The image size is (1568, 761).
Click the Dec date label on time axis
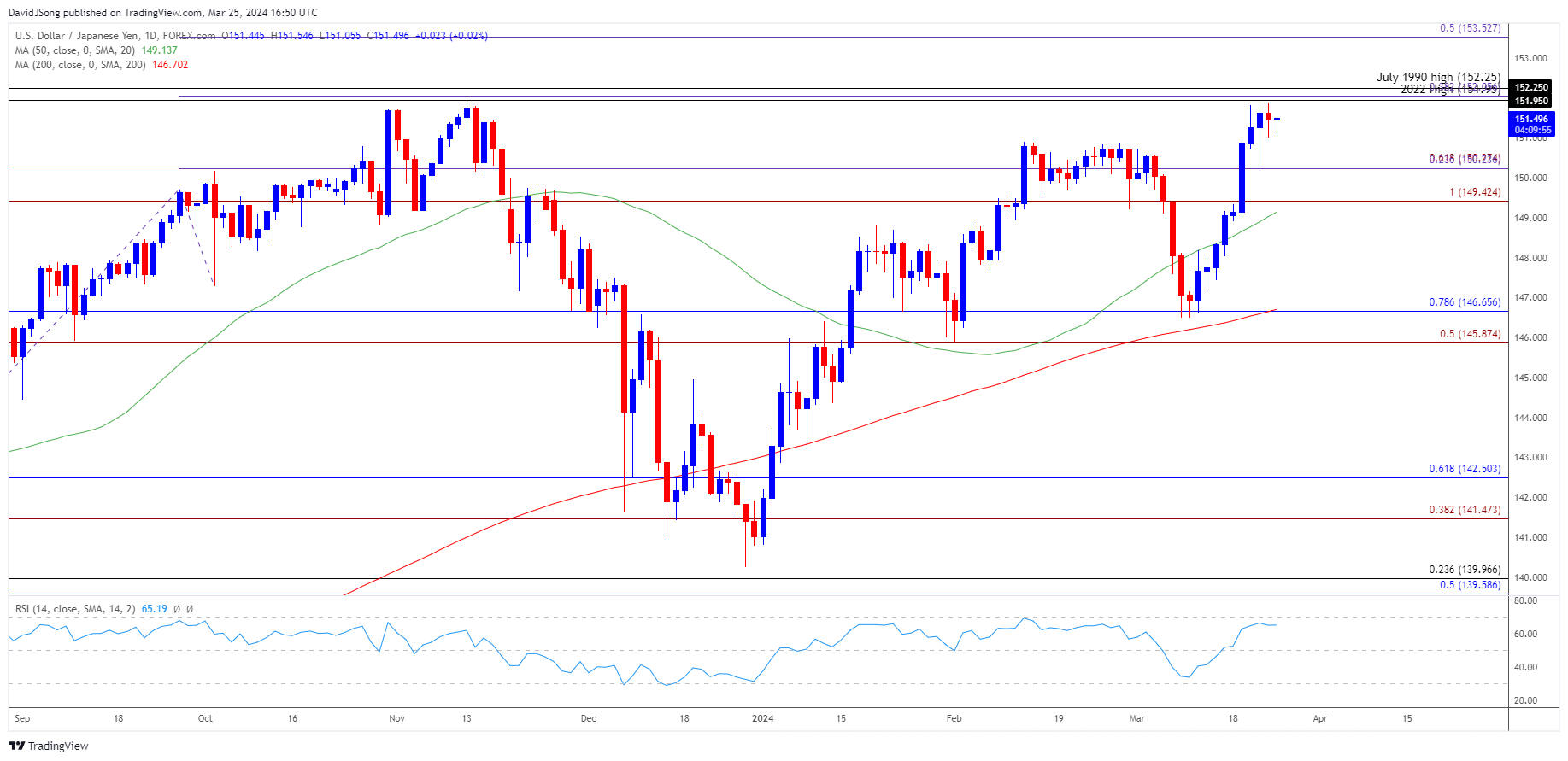588,718
